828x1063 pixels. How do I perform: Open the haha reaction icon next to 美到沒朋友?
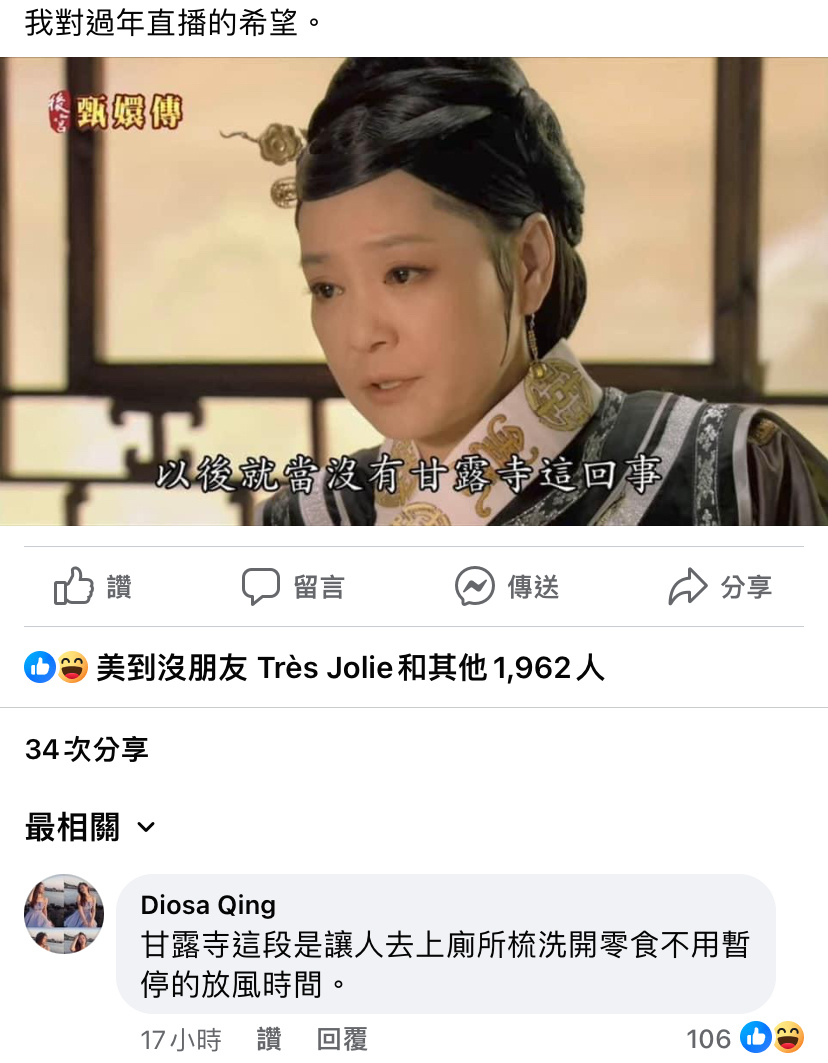point(72,667)
